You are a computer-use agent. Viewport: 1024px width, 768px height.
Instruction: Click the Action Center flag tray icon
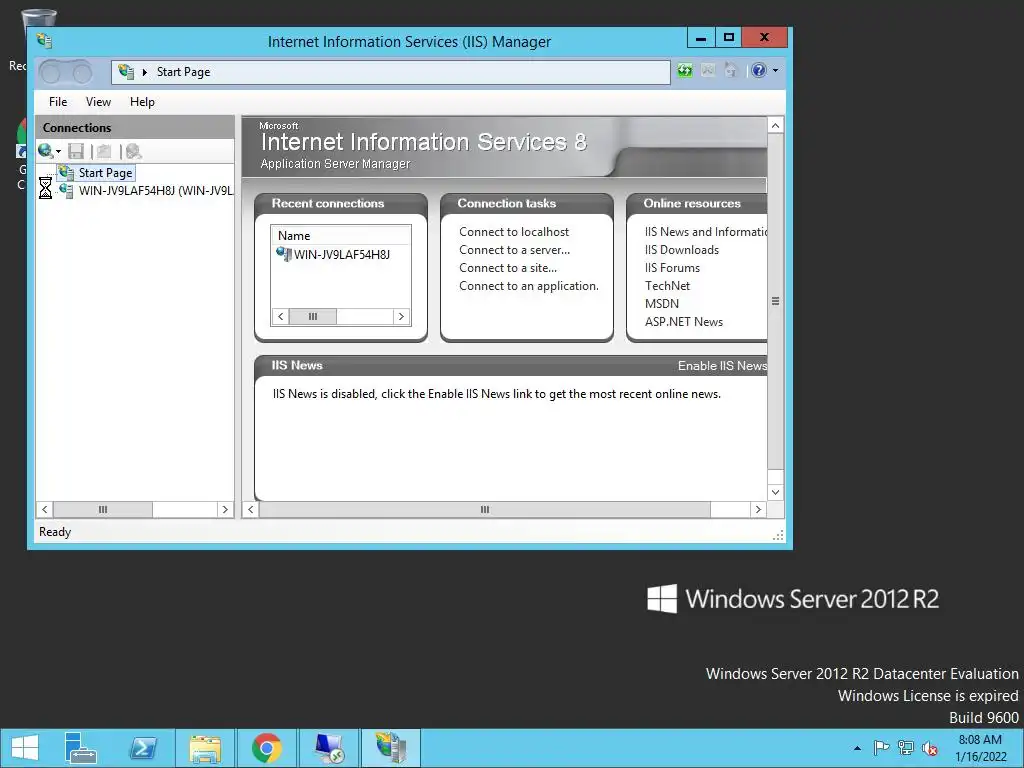pyautogui.click(x=881, y=748)
